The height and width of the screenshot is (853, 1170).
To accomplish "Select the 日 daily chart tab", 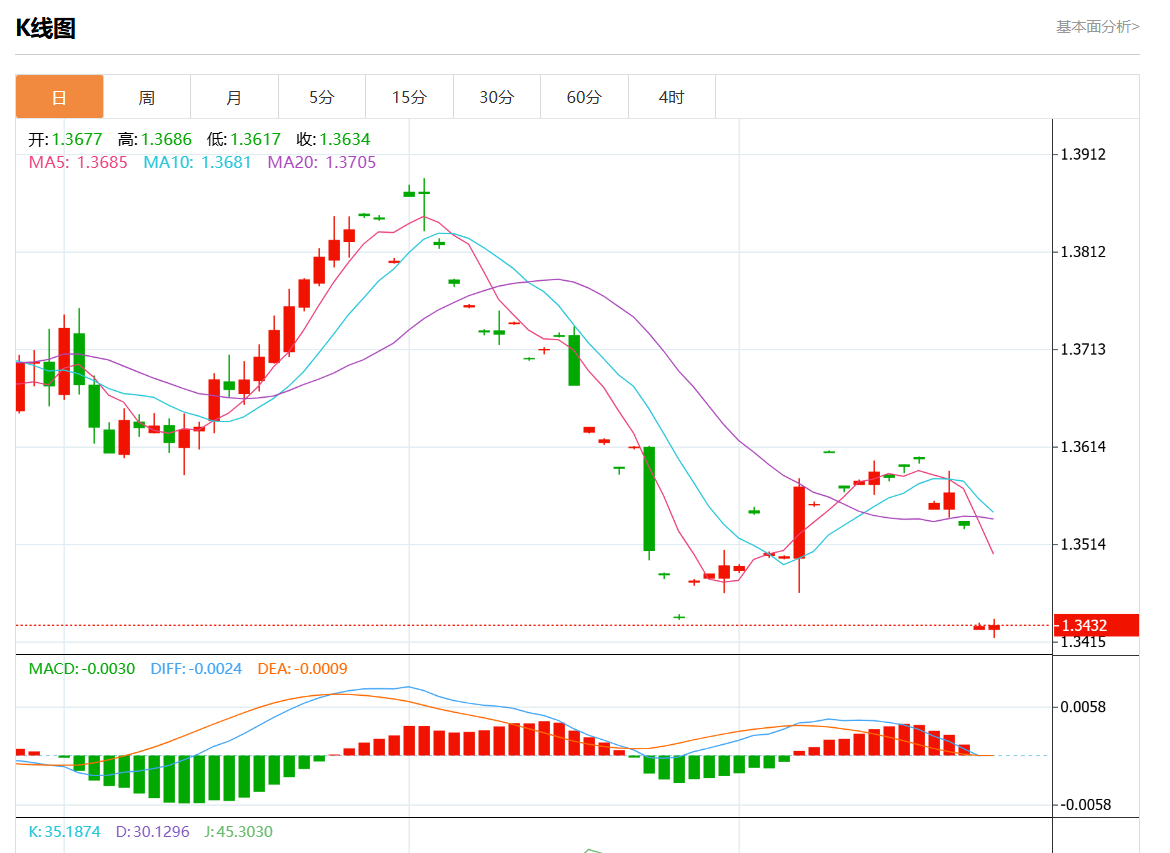I will [x=59, y=97].
